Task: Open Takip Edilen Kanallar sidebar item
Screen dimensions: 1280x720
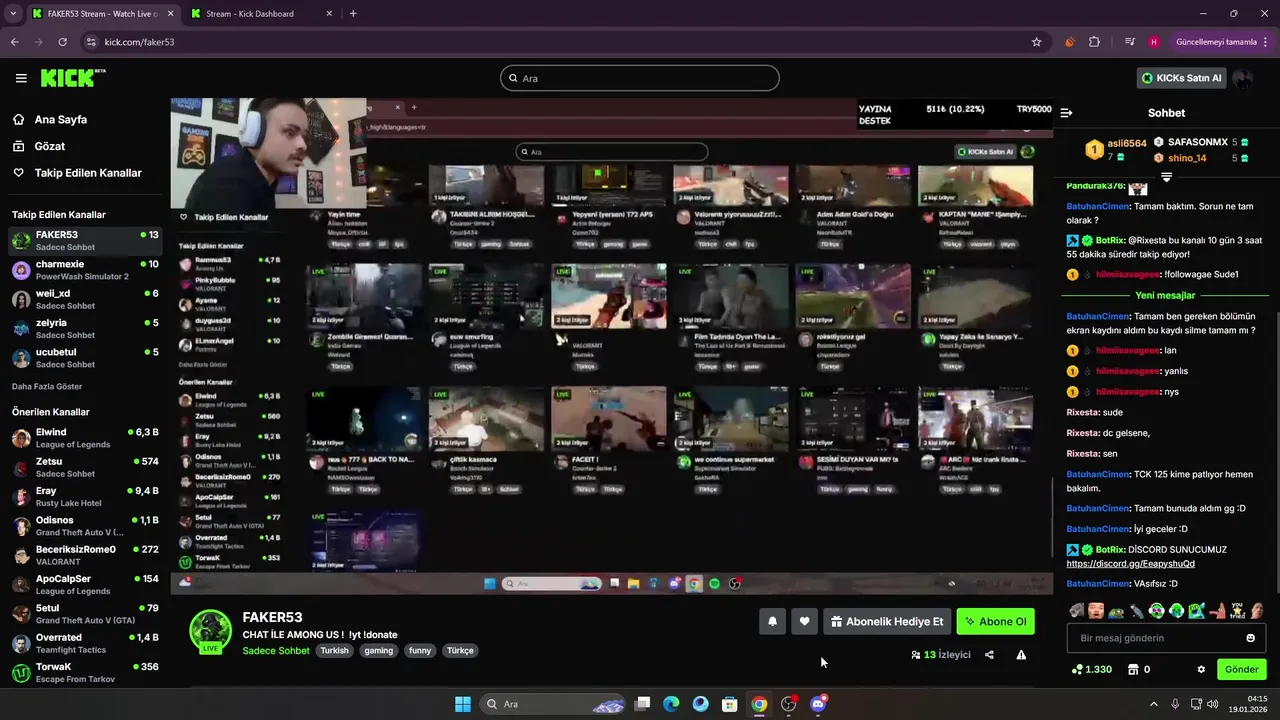Action: [77, 173]
